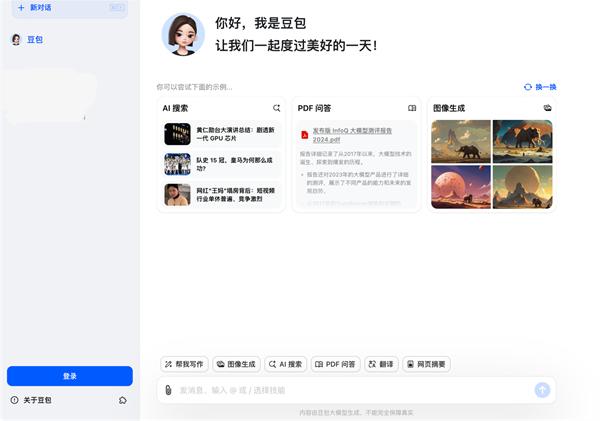The height and width of the screenshot is (421, 600).
Task: Click the plus icon in 新对话
Action: point(21,7)
